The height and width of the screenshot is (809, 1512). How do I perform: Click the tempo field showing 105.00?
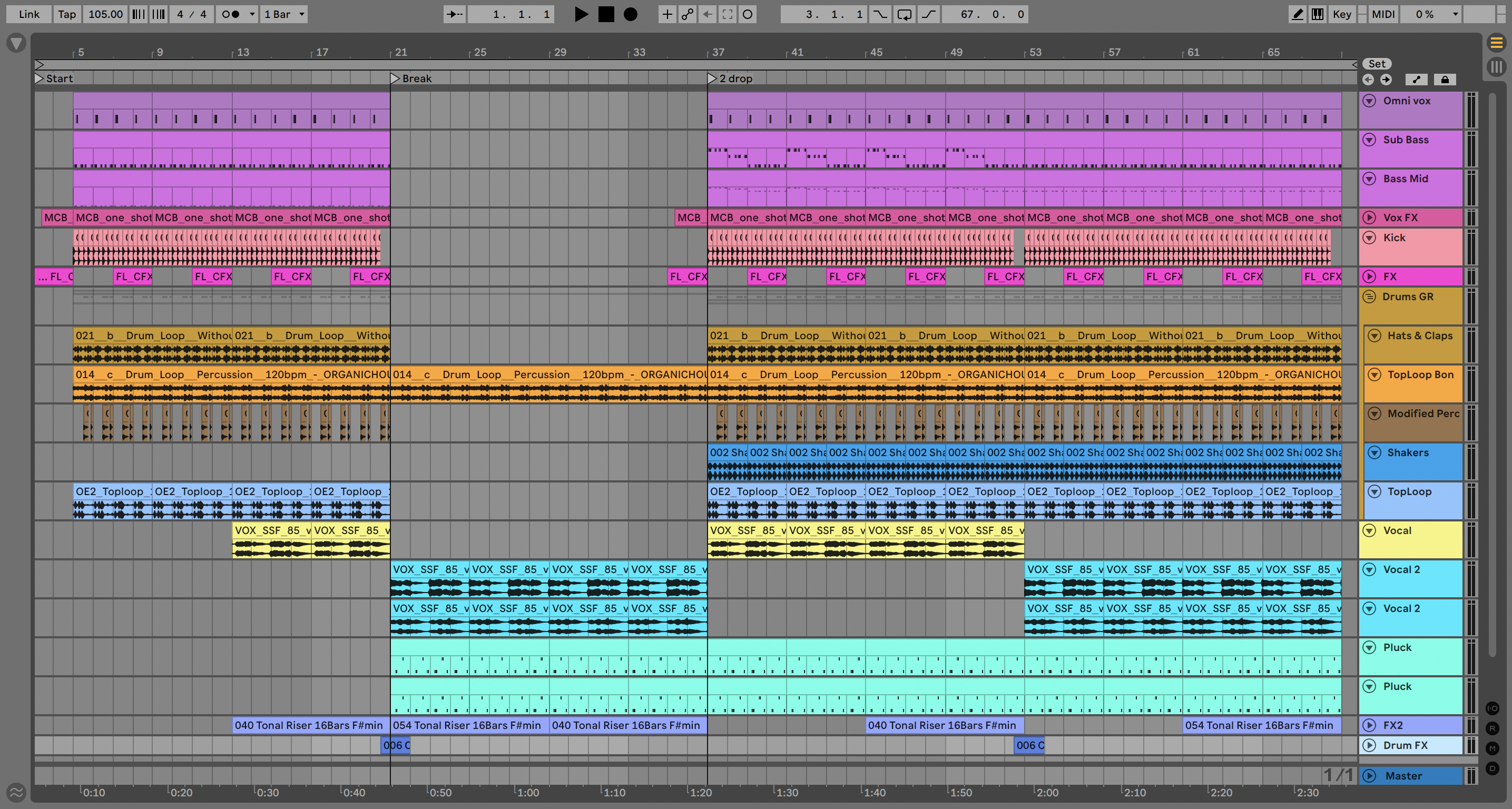click(x=105, y=14)
